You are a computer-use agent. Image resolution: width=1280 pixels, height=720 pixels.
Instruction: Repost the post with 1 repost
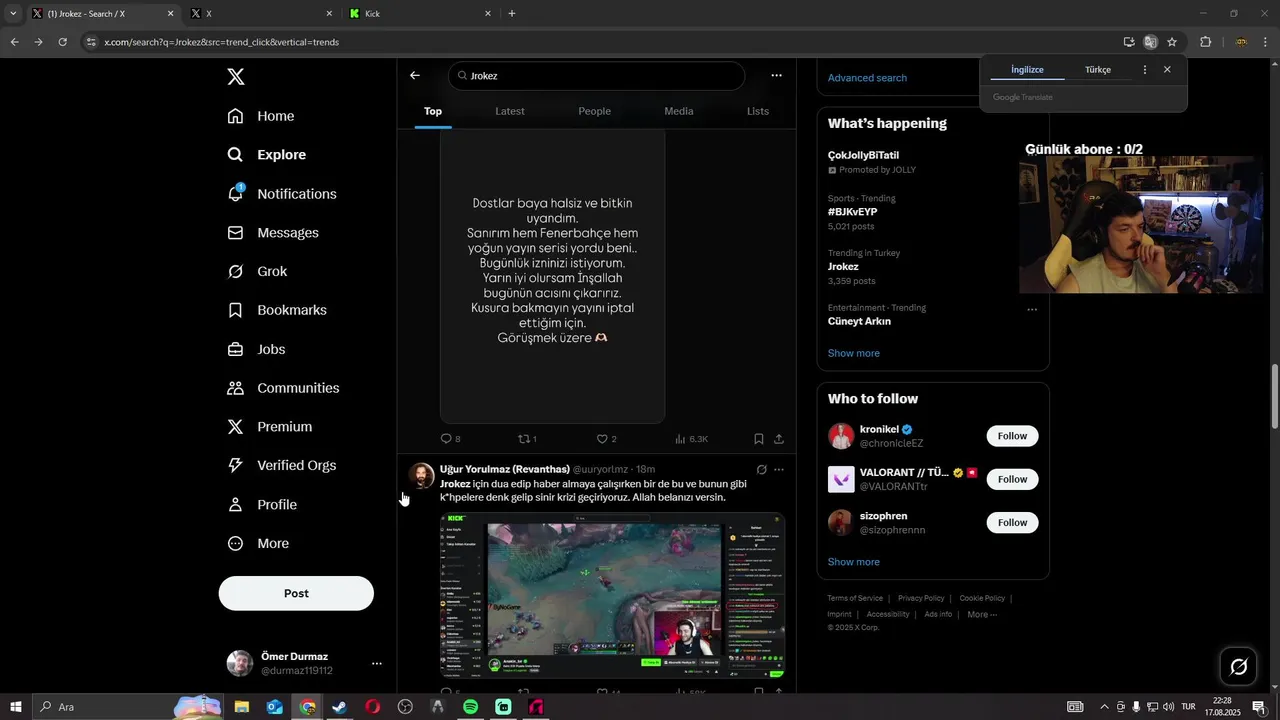[527, 439]
